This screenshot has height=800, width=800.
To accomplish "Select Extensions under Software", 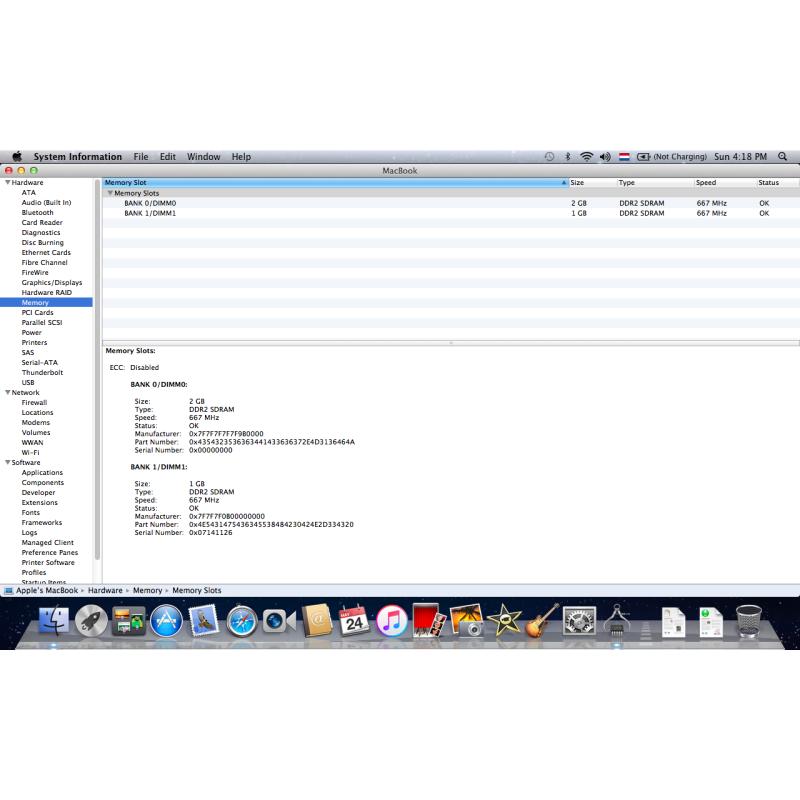I will (x=40, y=503).
